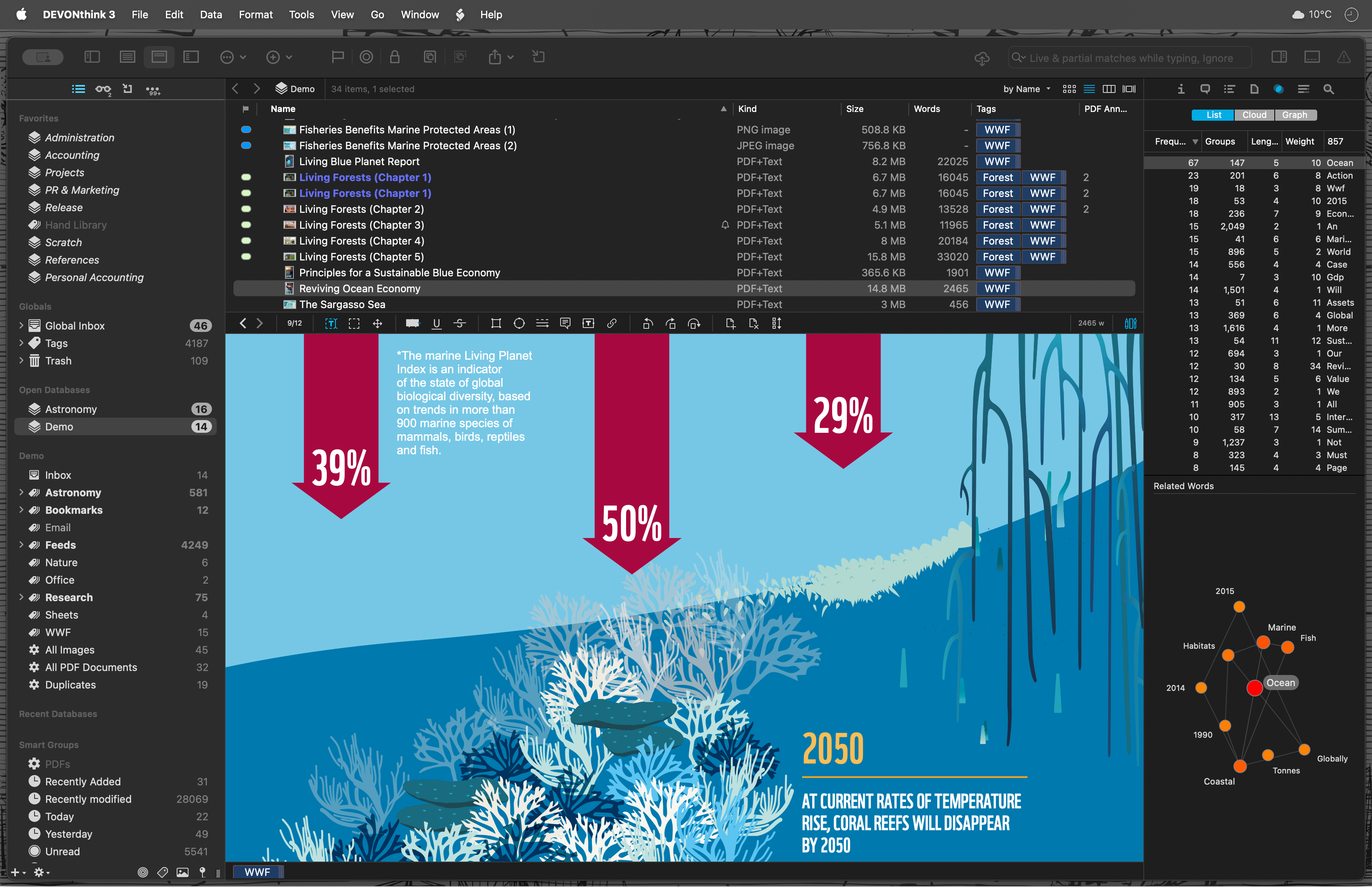This screenshot has width=1372, height=887.
Task: Click green label of Living Forests (Chapter 2)
Action: pos(246,209)
